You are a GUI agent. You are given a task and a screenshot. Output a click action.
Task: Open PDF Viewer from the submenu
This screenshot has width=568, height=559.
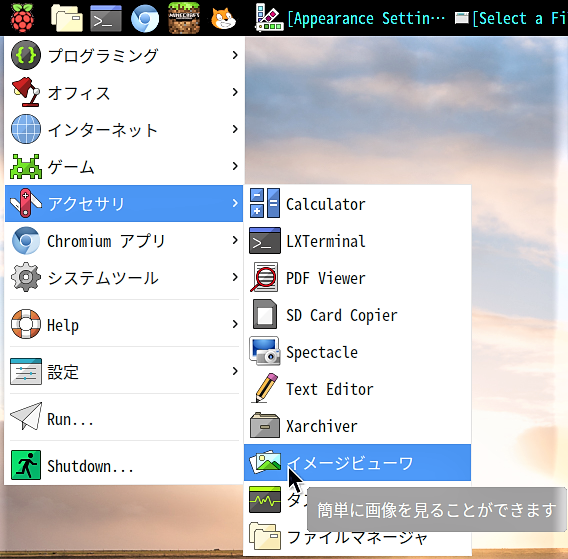(357, 278)
